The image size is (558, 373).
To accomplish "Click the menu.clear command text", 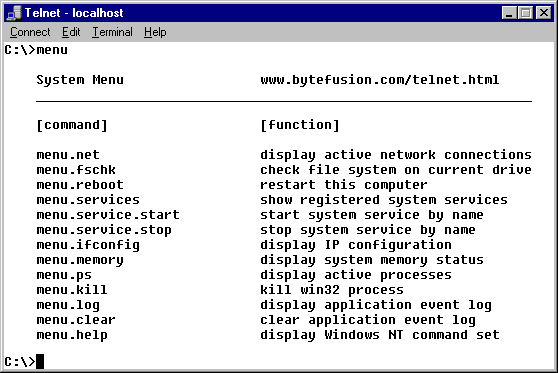I will [76, 320].
